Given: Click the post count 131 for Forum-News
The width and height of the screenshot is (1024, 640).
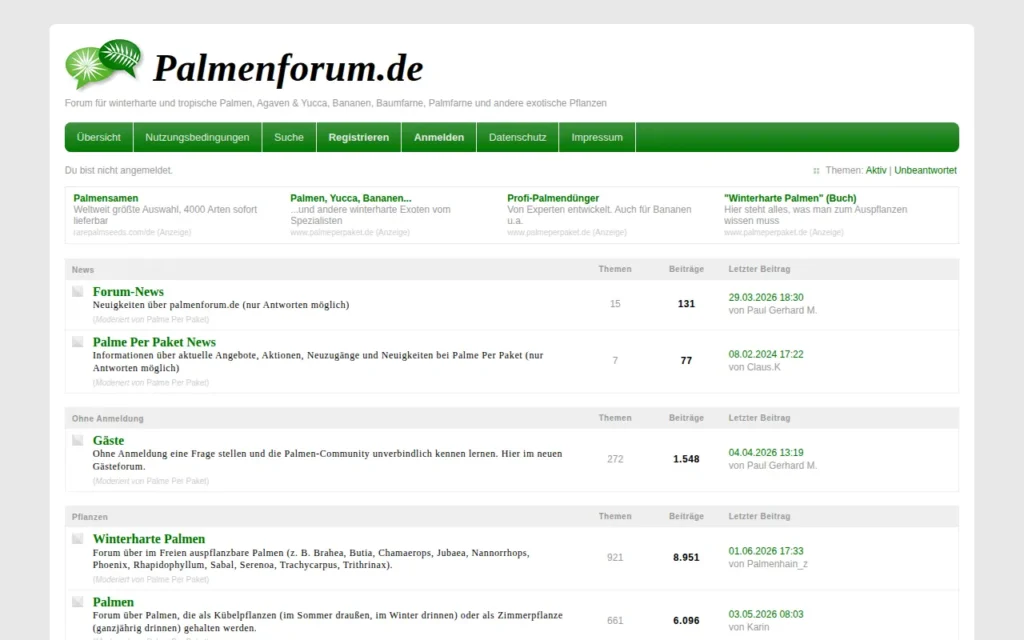Looking at the screenshot, I should click(x=686, y=304).
